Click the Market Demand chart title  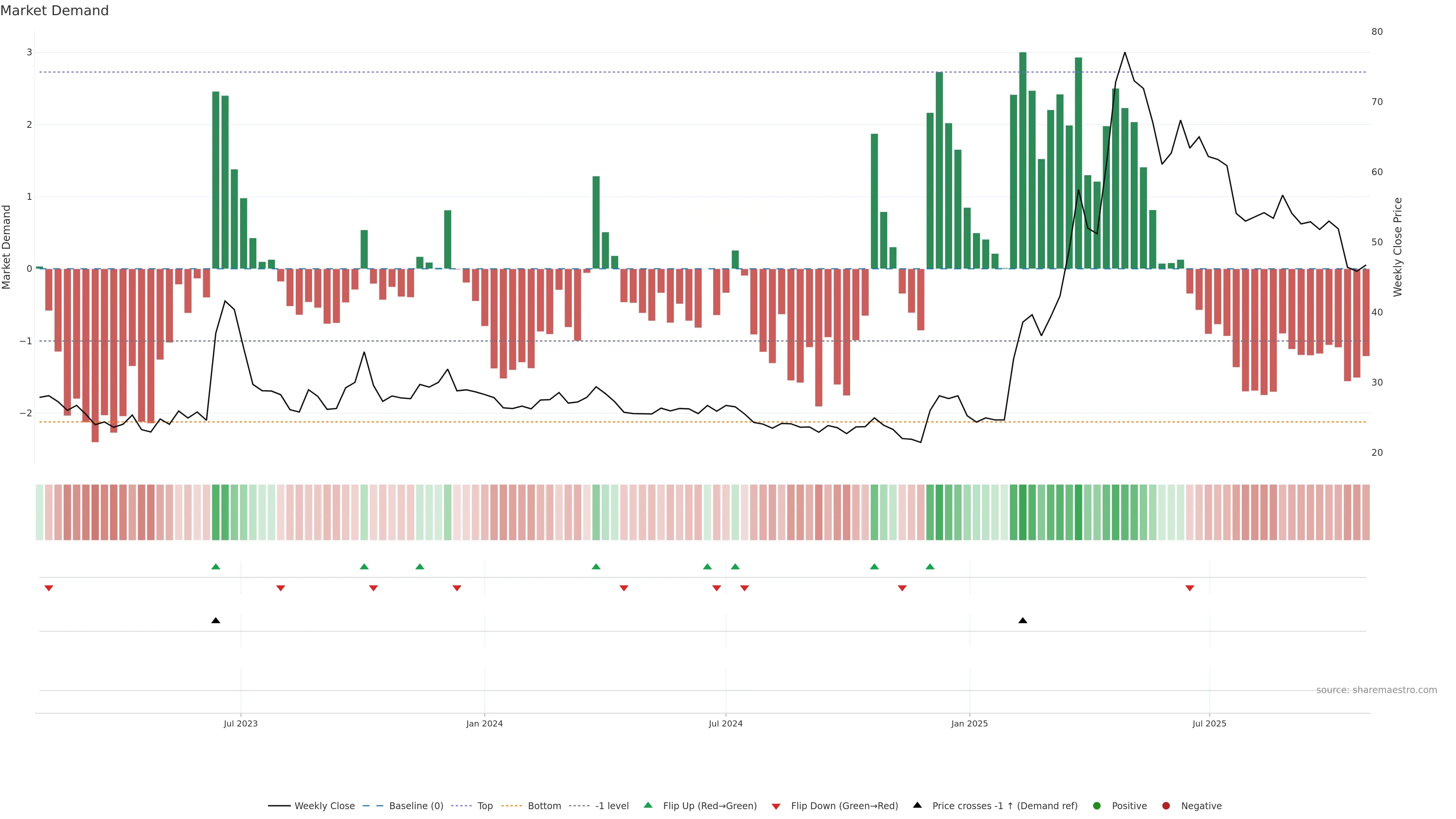(54, 11)
